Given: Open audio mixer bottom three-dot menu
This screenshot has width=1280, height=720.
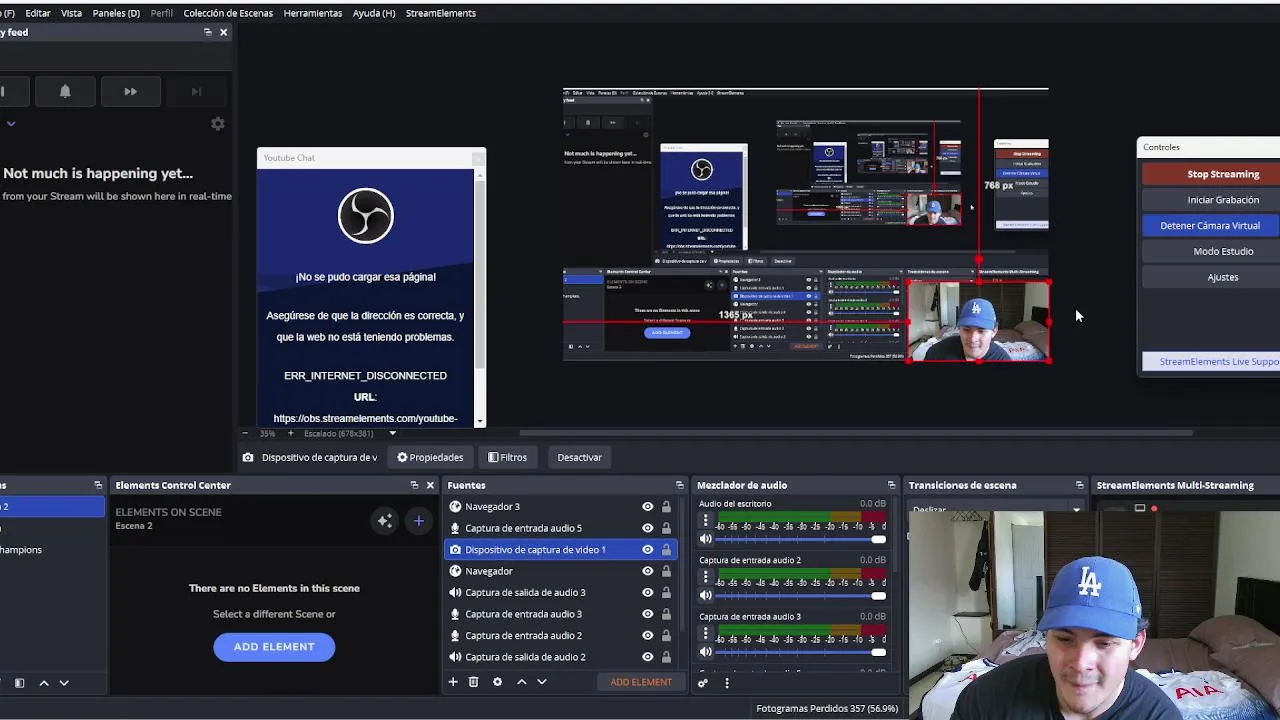Looking at the screenshot, I should (x=727, y=683).
